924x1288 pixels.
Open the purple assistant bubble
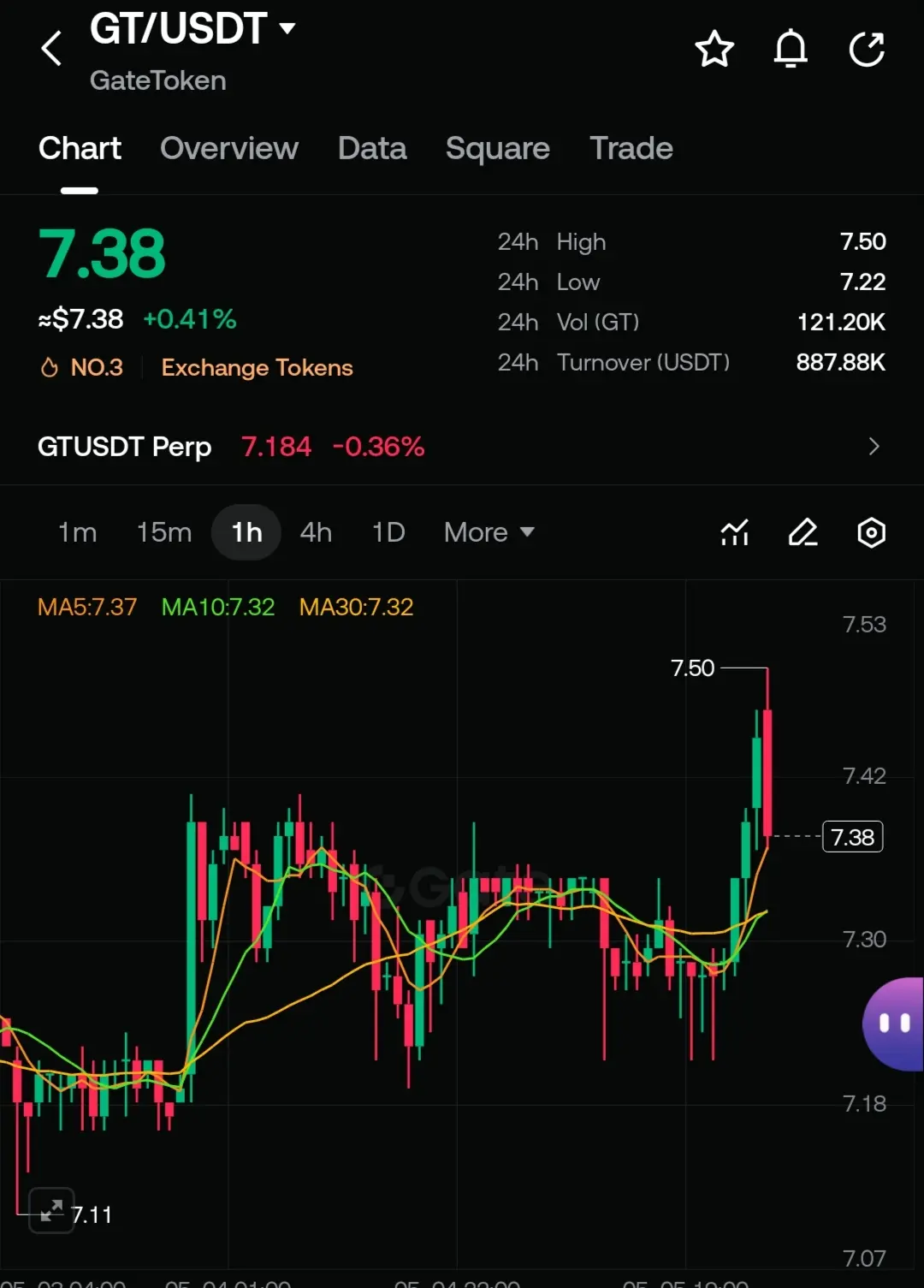(x=893, y=1024)
